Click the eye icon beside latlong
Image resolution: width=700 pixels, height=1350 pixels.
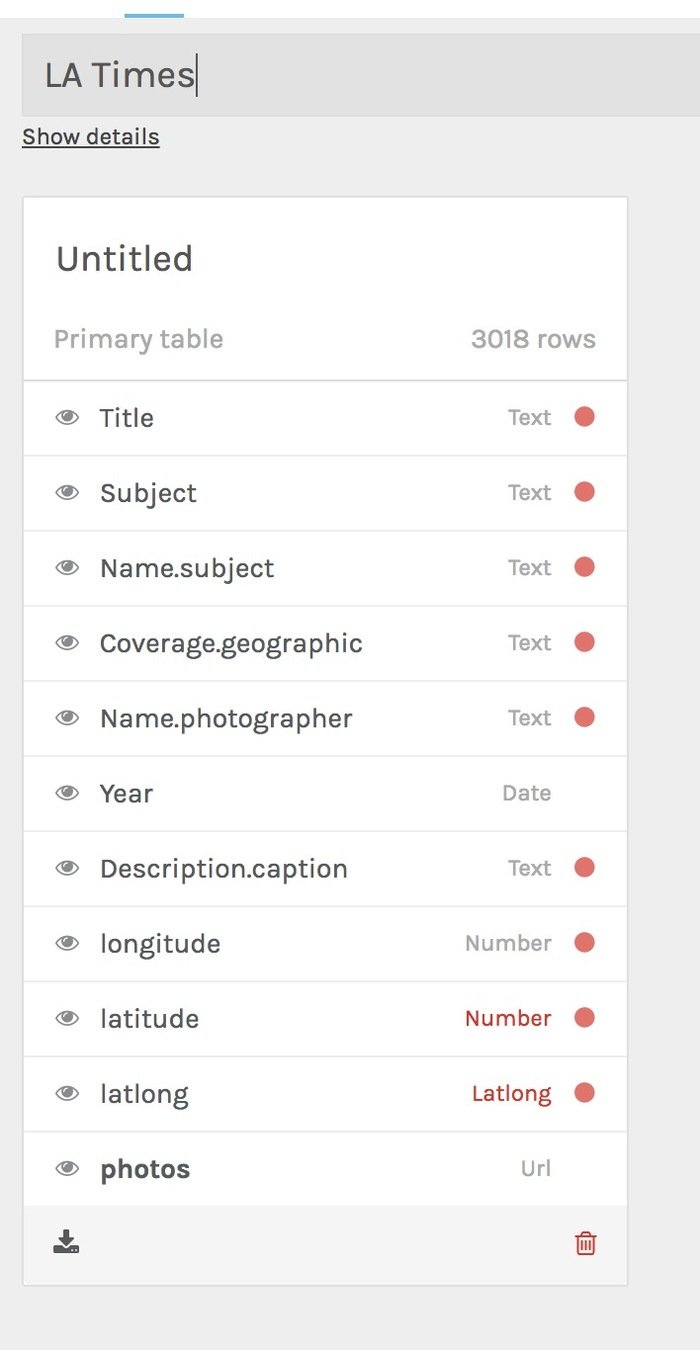pyautogui.click(x=67, y=1094)
